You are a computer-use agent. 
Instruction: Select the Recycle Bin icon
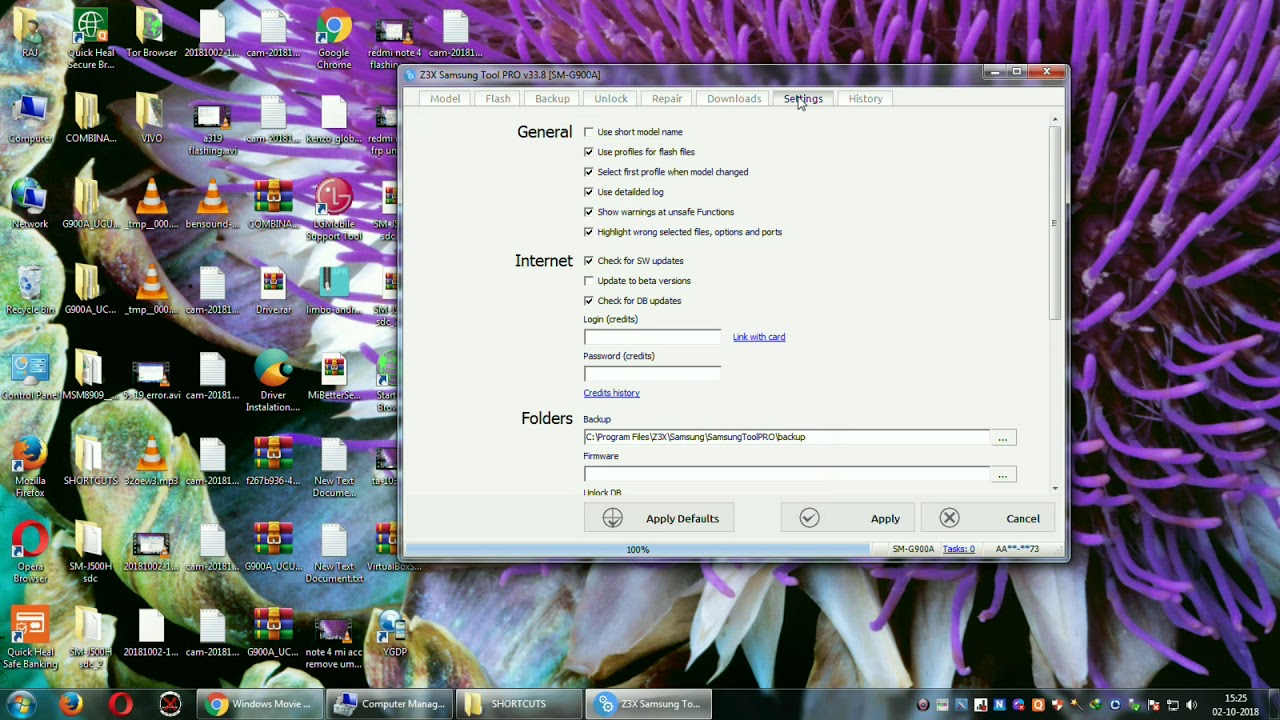(x=30, y=291)
